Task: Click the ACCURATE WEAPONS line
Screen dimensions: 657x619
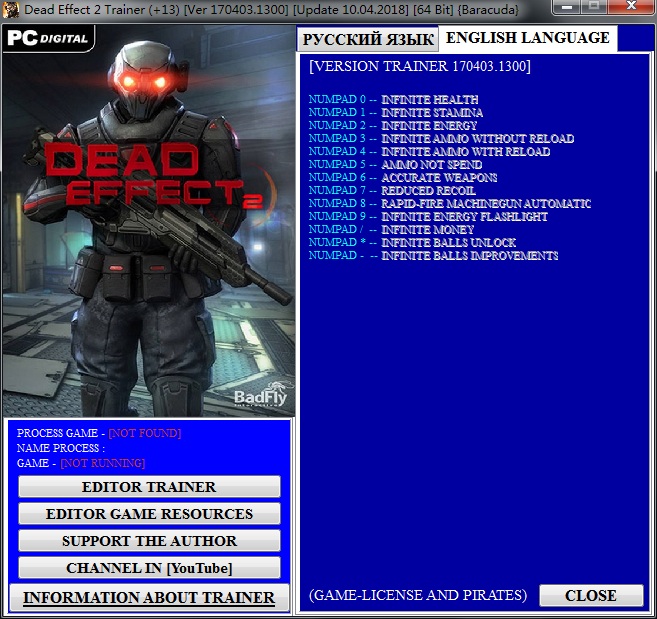Action: point(403,177)
